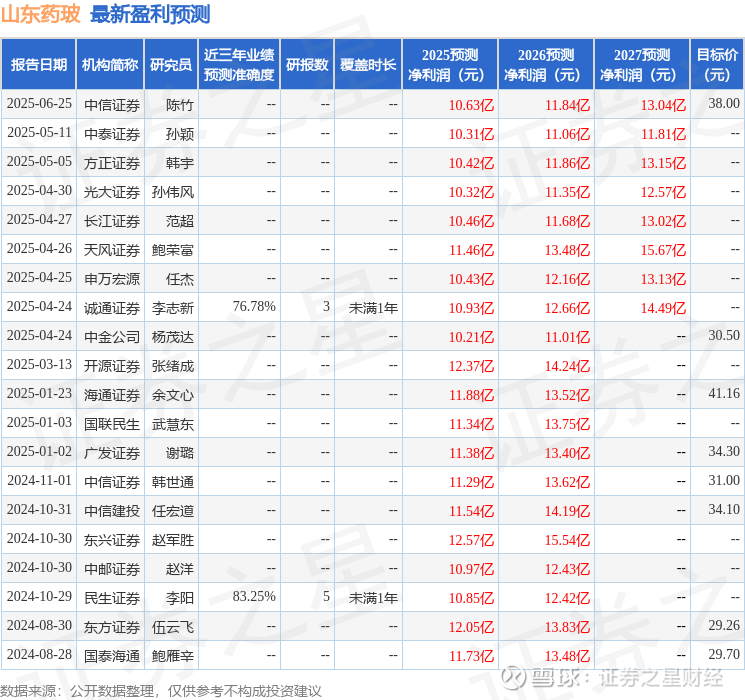
Task: Click the 近三年业绩预测准确度 column header
Action: click(239, 65)
